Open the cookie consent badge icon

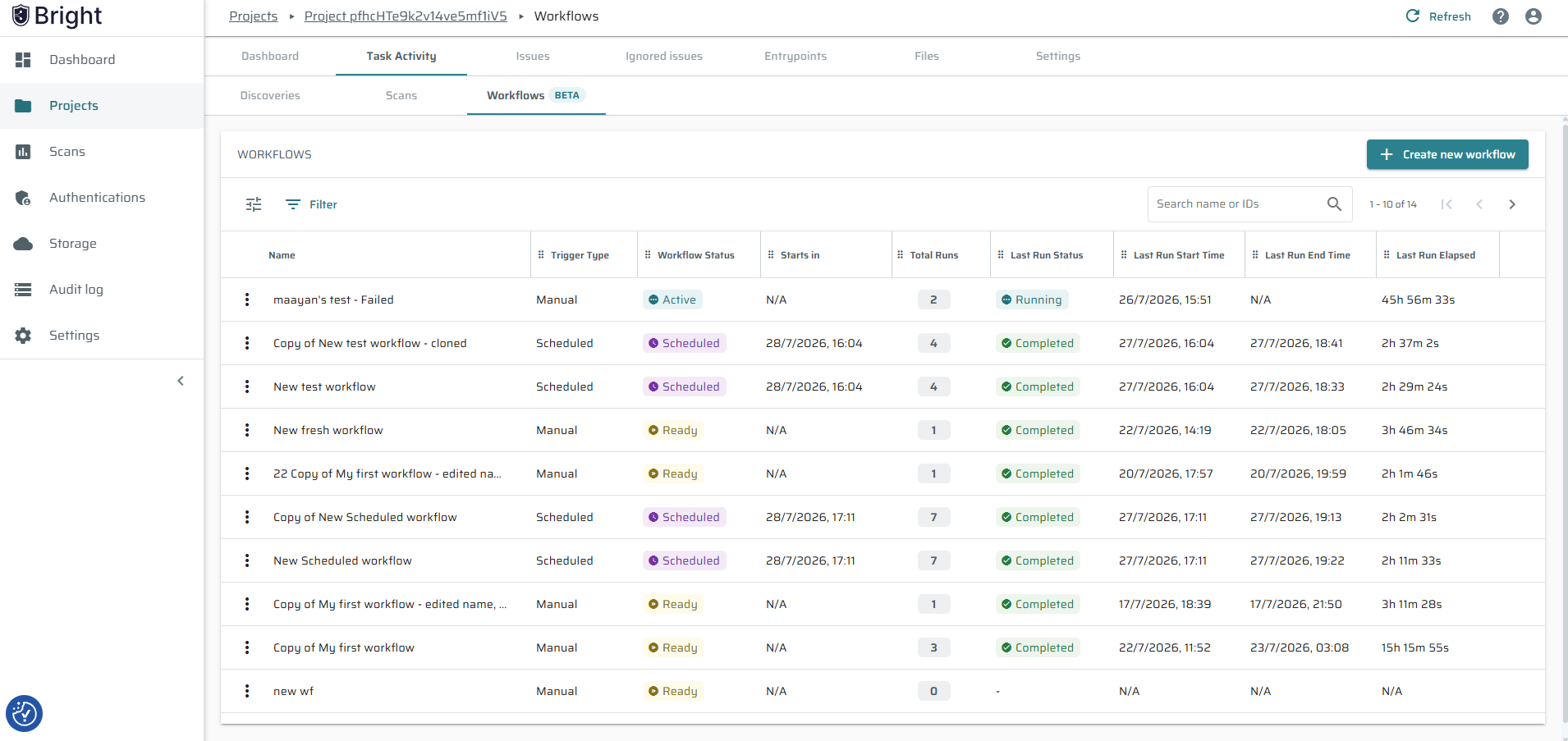tap(24, 713)
